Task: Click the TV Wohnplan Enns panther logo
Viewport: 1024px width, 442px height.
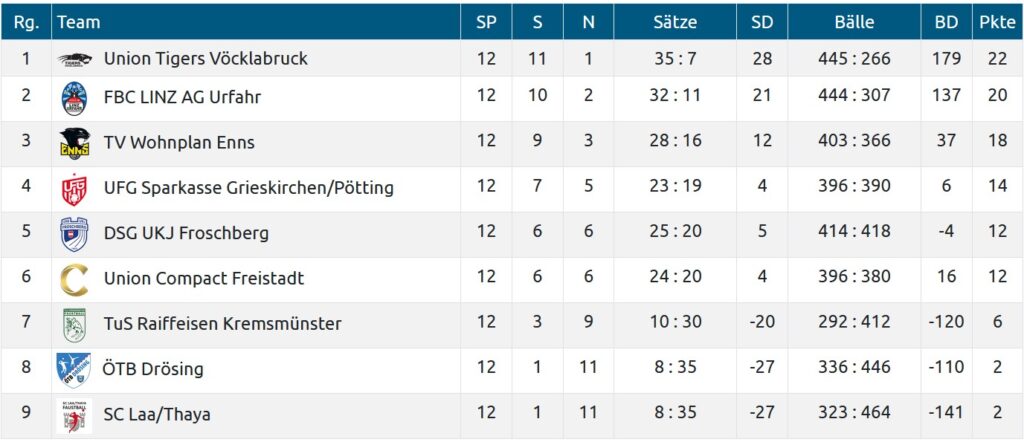Action: (x=75, y=142)
